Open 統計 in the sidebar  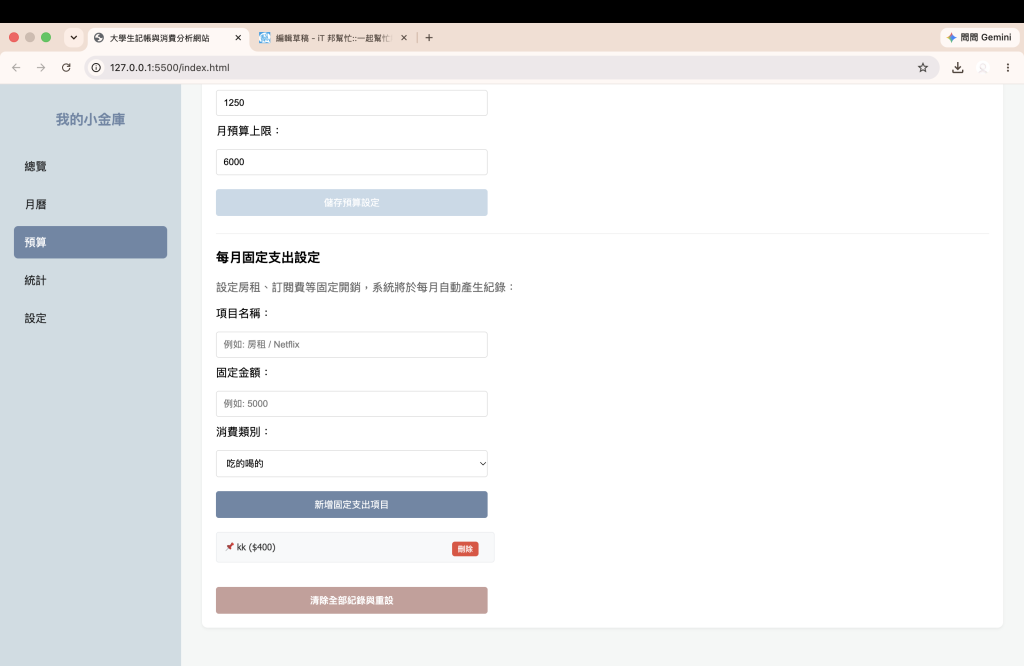coord(90,280)
